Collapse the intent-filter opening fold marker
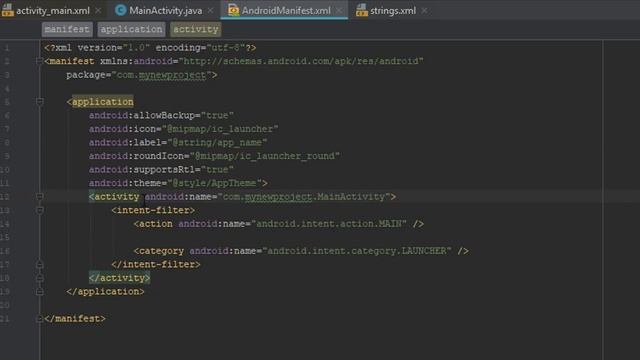 point(40,210)
